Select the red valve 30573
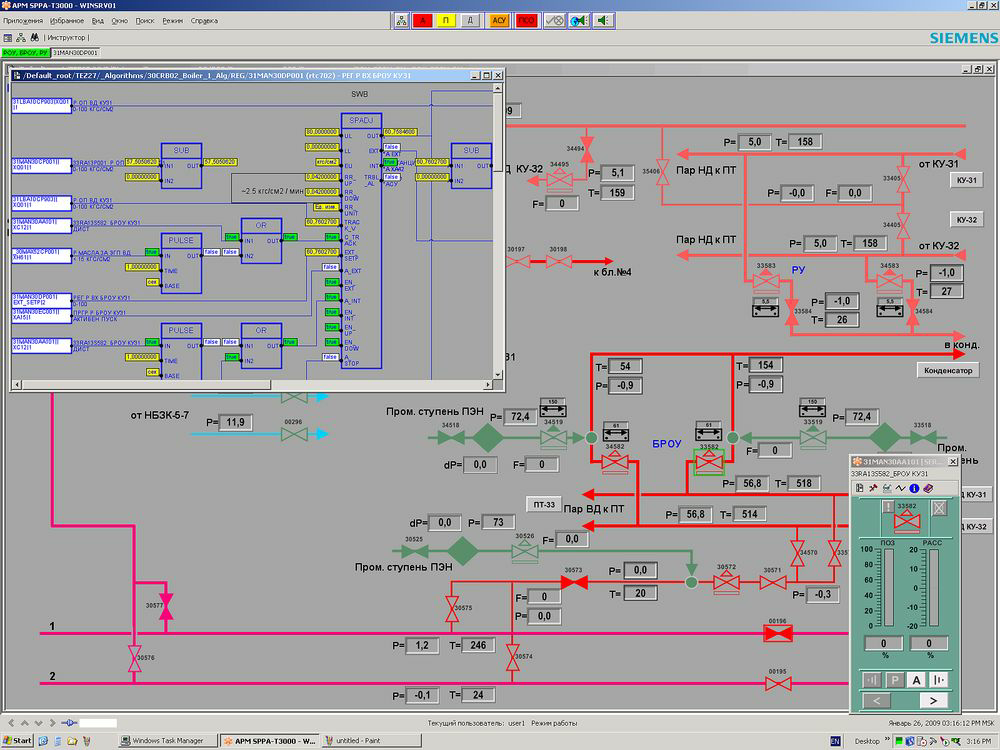This screenshot has height=750, width=1000. pyautogui.click(x=574, y=582)
